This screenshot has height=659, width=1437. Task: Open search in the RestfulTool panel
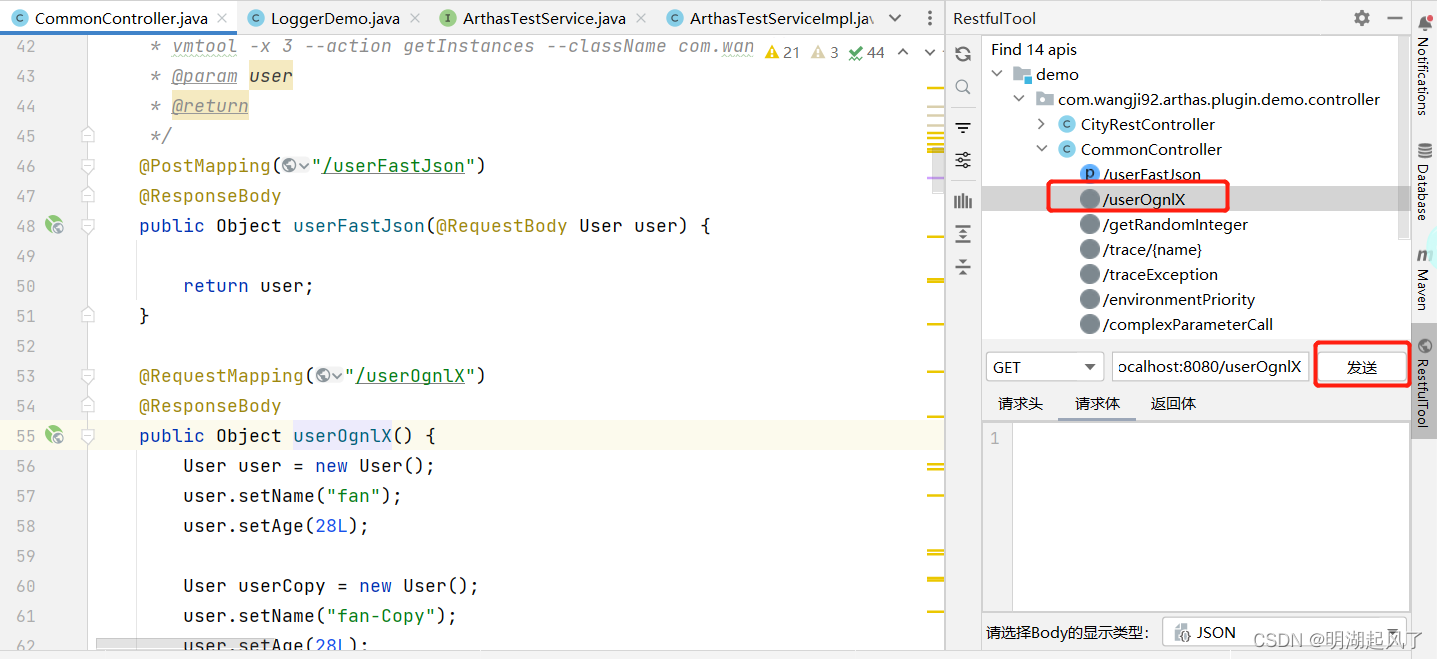click(962, 87)
